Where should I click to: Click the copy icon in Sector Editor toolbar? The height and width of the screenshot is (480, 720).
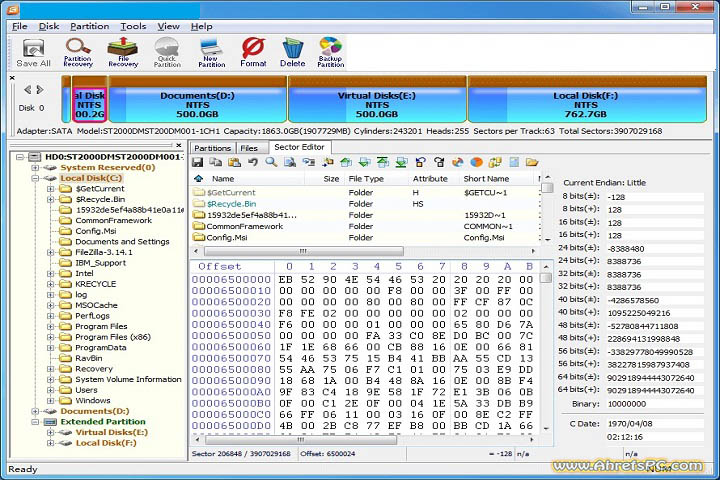(x=215, y=162)
